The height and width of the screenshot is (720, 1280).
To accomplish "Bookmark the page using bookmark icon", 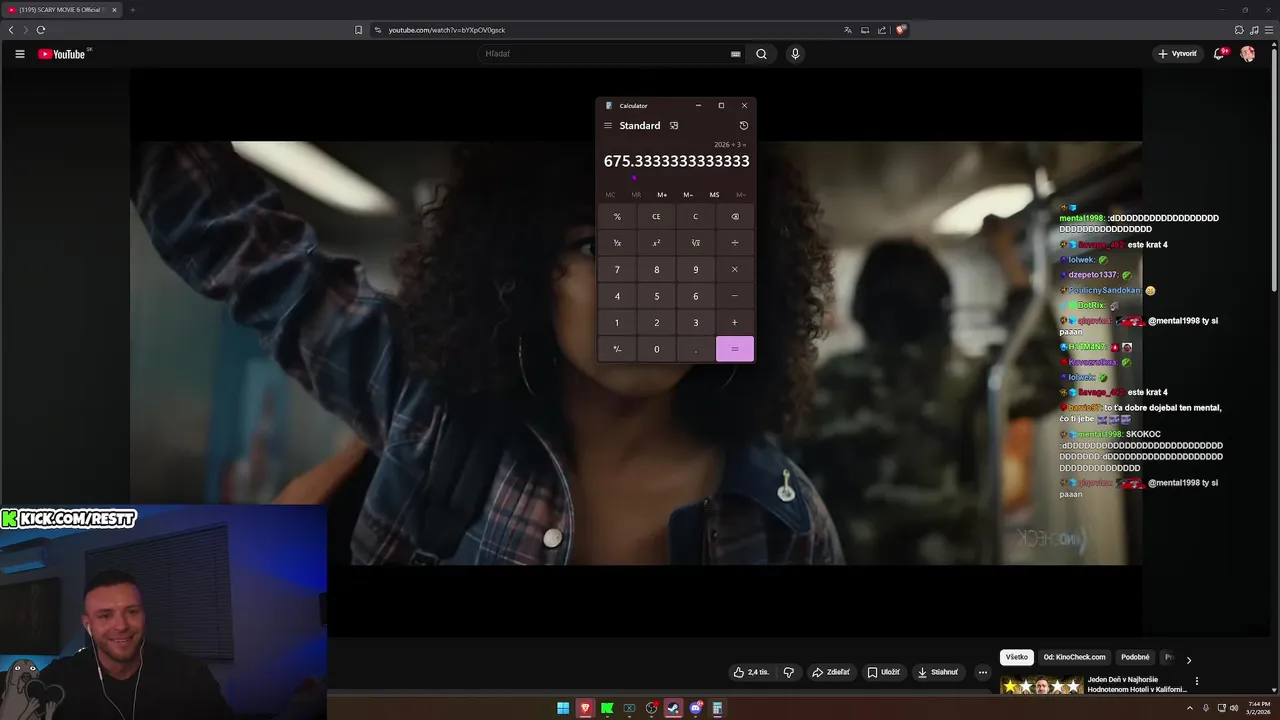I will 358,30.
